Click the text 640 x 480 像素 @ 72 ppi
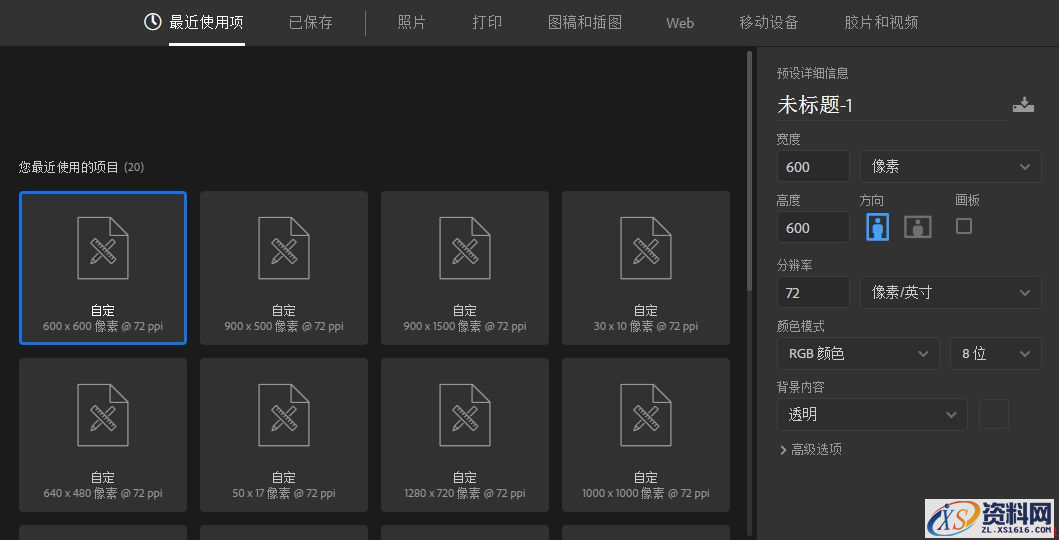The image size is (1059, 540). tap(103, 494)
